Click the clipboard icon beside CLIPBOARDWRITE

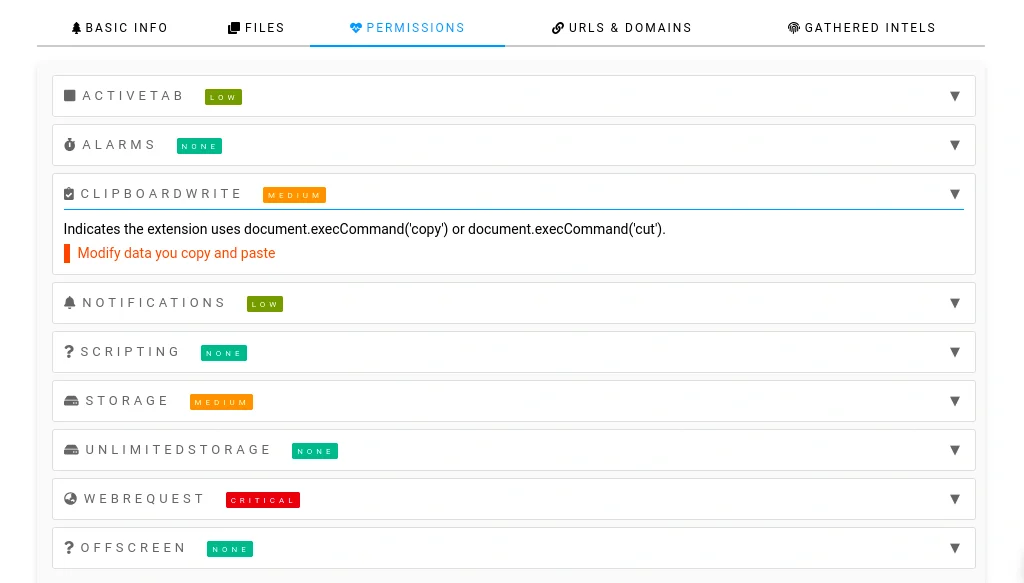[69, 194]
